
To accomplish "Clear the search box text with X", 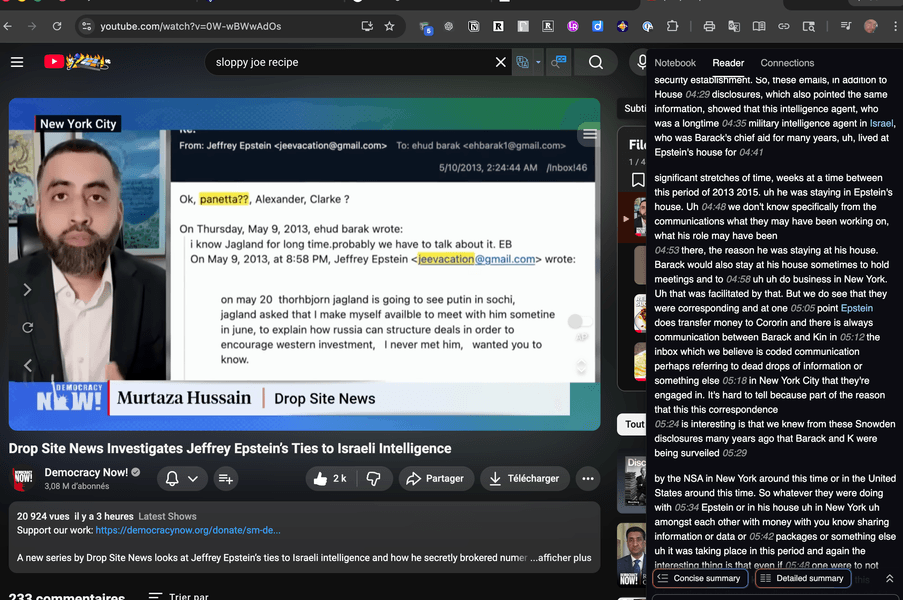I will coord(501,62).
